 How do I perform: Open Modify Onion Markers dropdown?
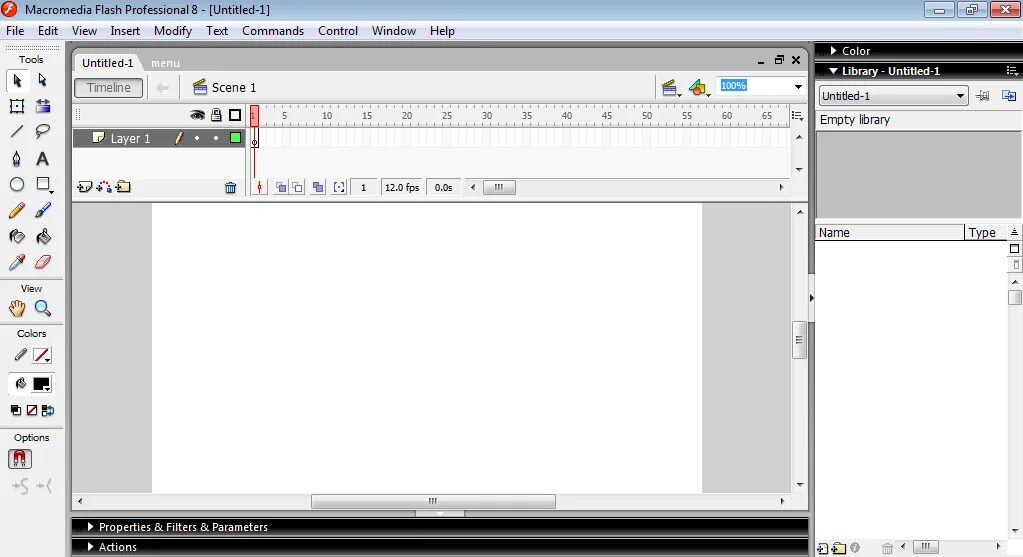tap(339, 188)
